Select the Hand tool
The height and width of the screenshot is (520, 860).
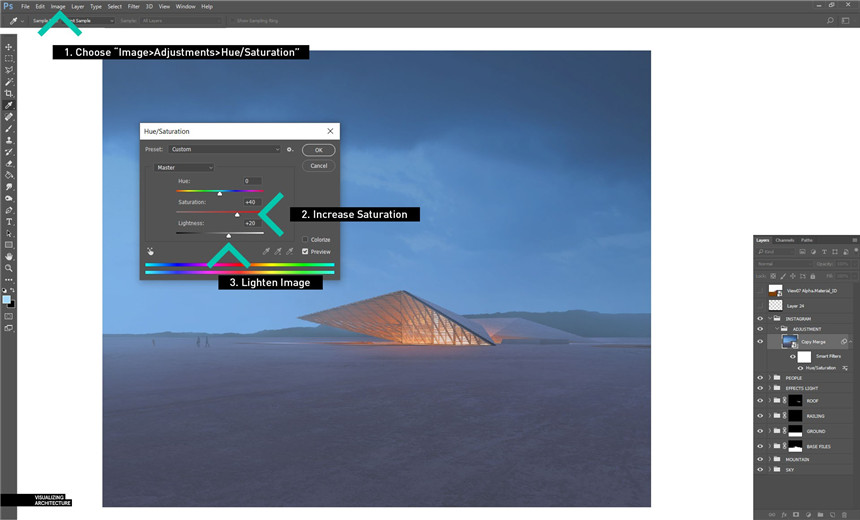(9, 256)
